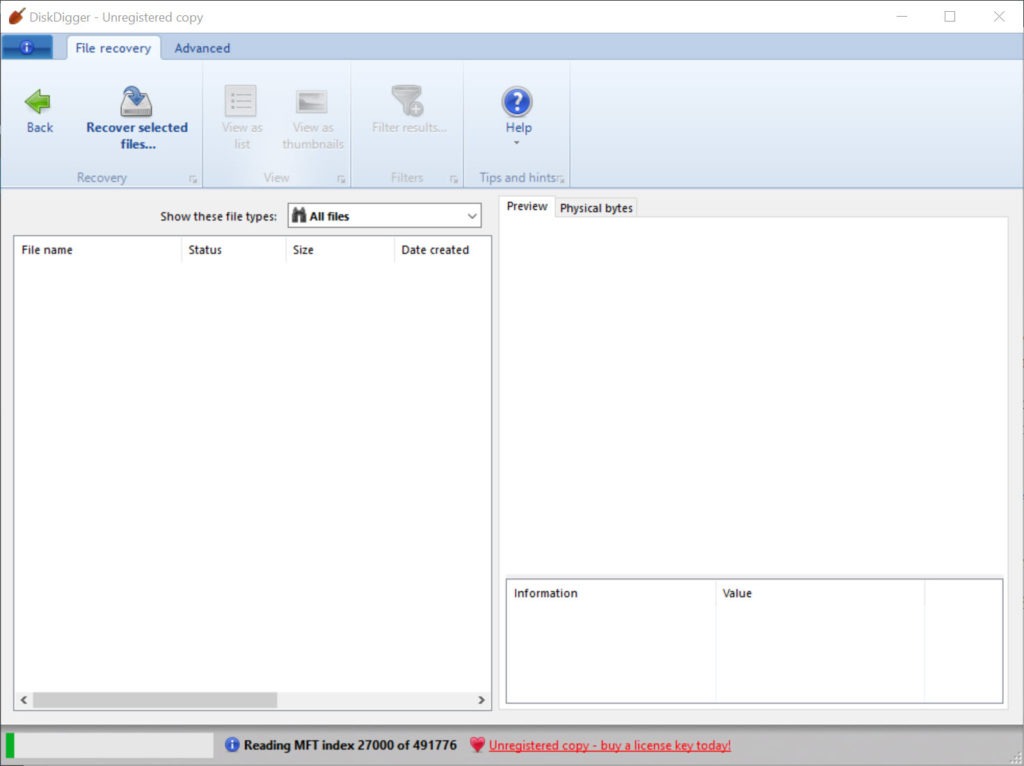Maximize the DiskDigger window
1024x766 pixels.
(950, 16)
